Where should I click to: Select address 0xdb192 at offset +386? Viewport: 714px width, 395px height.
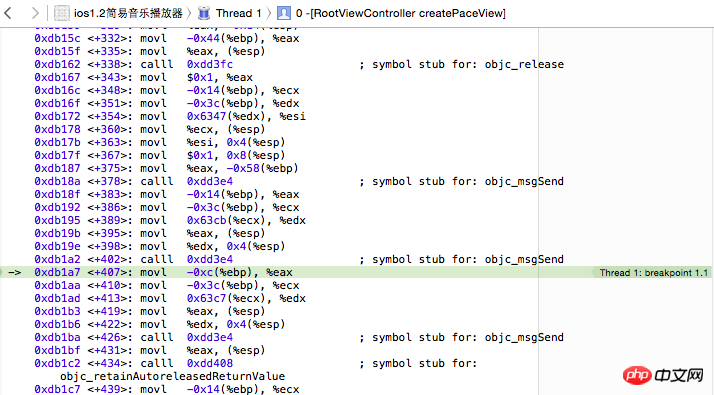coord(57,207)
